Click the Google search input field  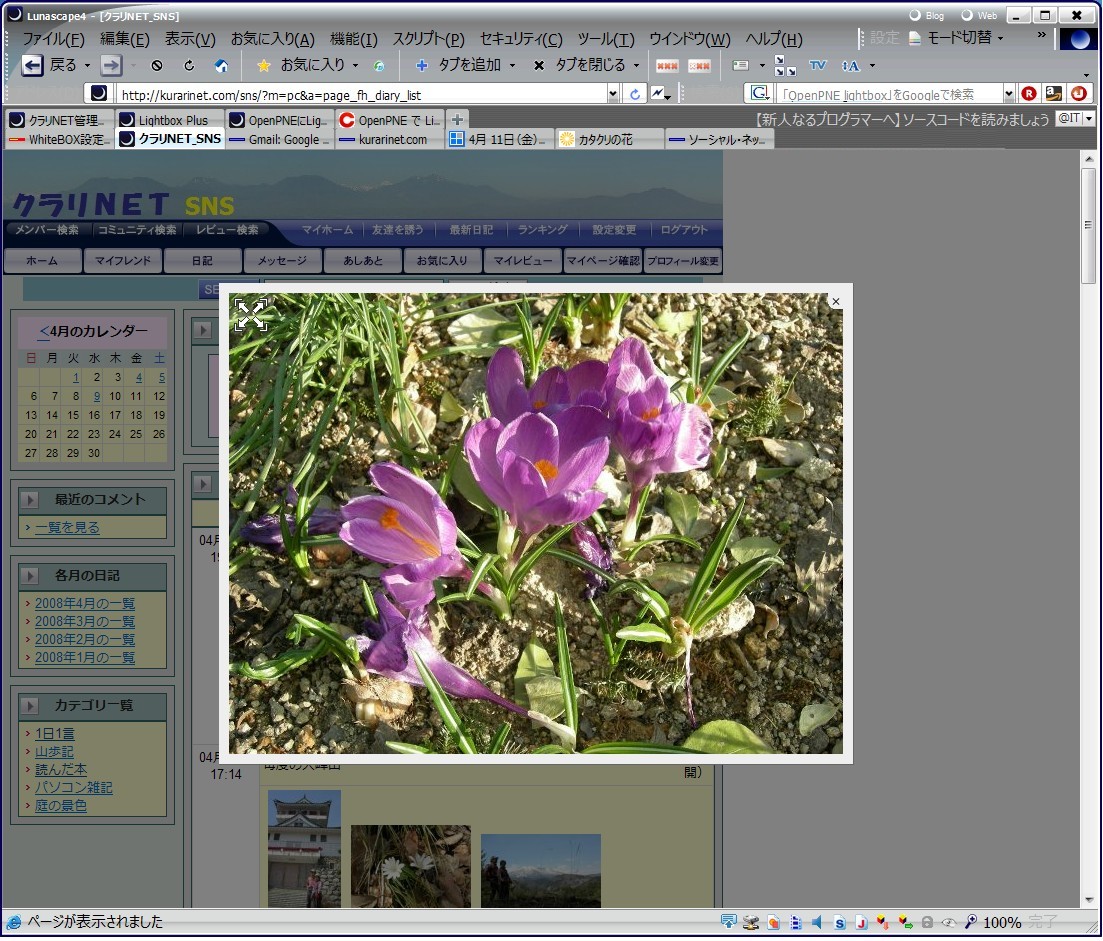[888, 94]
